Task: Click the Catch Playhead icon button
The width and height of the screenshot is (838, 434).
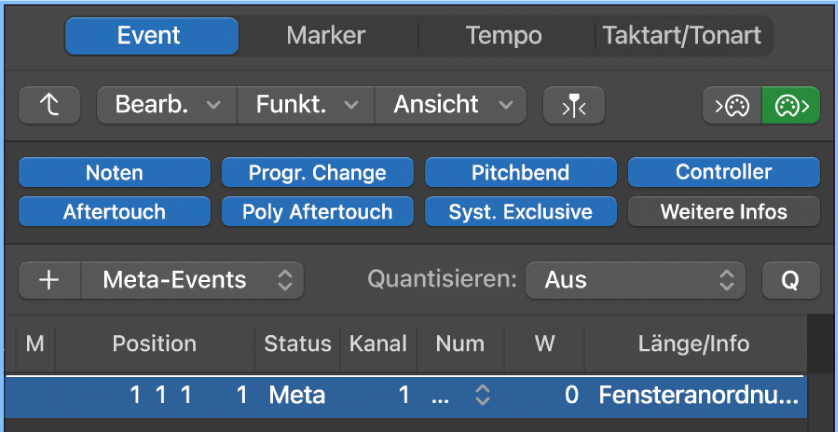Action: 574,105
